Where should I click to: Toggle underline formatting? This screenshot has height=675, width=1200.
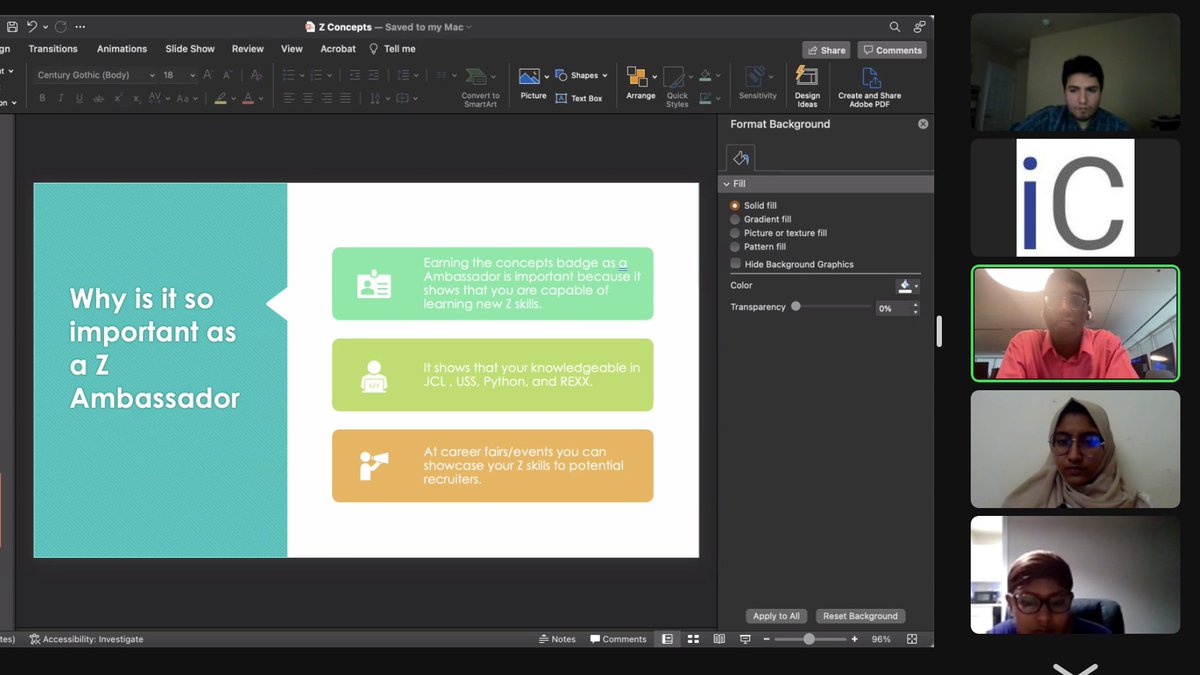79,98
